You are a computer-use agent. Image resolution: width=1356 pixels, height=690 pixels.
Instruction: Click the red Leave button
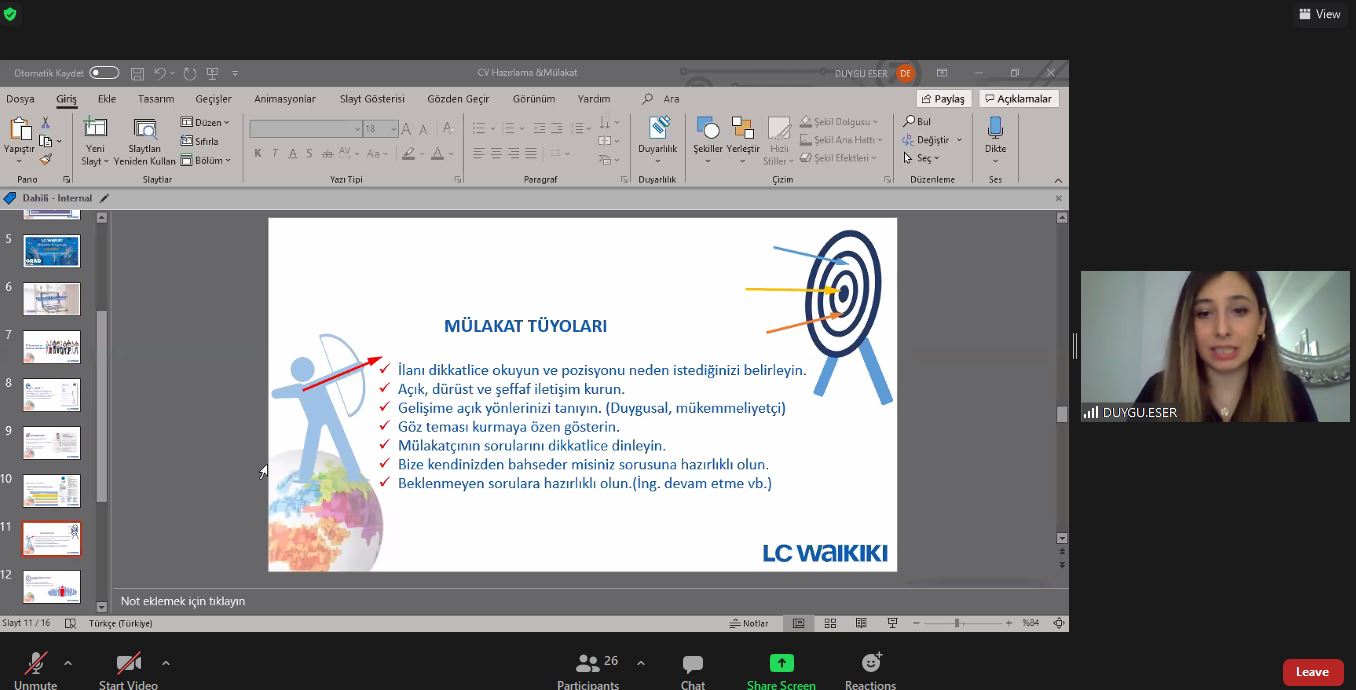[1312, 672]
